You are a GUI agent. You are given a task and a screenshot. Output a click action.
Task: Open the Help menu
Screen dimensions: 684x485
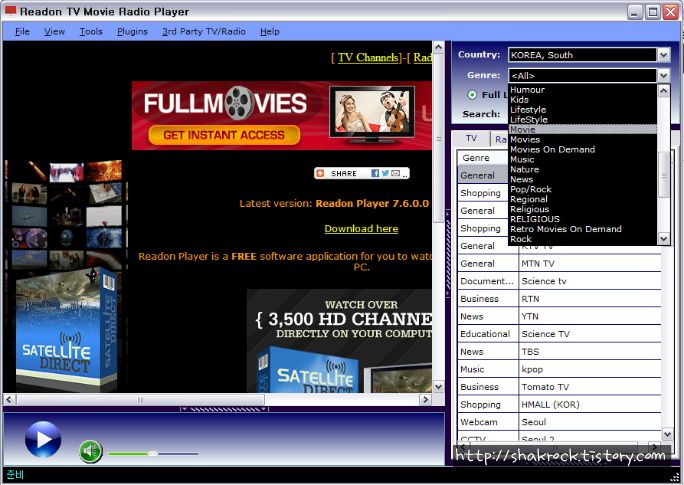pyautogui.click(x=270, y=31)
